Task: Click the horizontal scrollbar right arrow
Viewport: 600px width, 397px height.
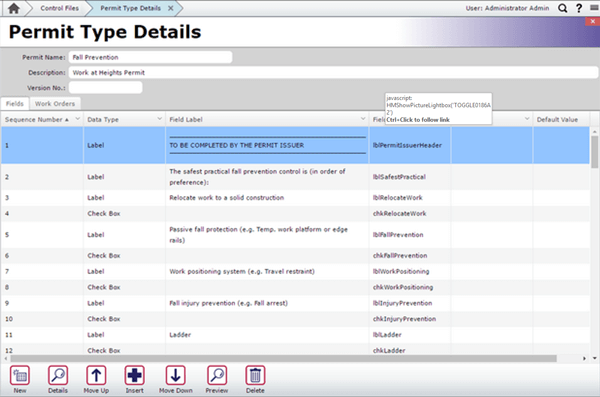Action: pos(584,358)
